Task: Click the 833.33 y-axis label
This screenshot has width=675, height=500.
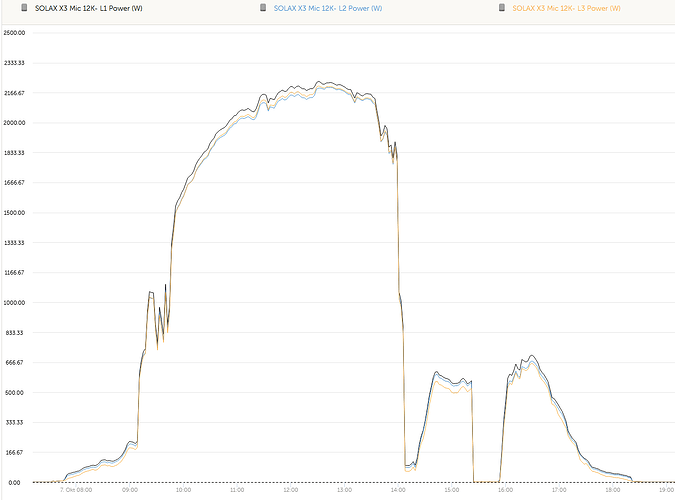Action: click(x=14, y=333)
